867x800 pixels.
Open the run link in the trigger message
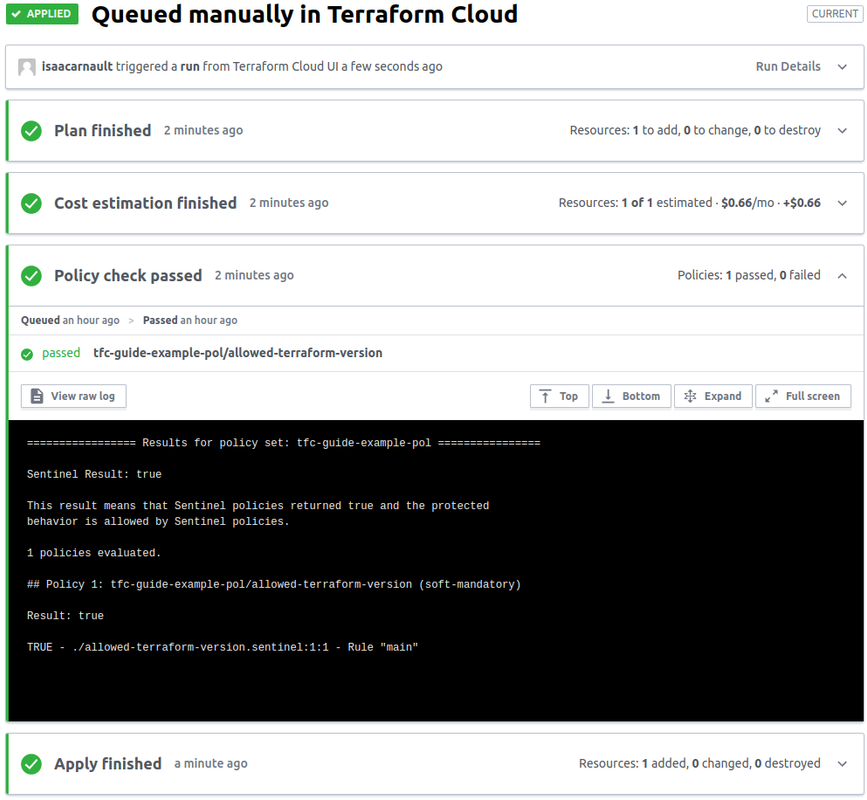coord(190,66)
